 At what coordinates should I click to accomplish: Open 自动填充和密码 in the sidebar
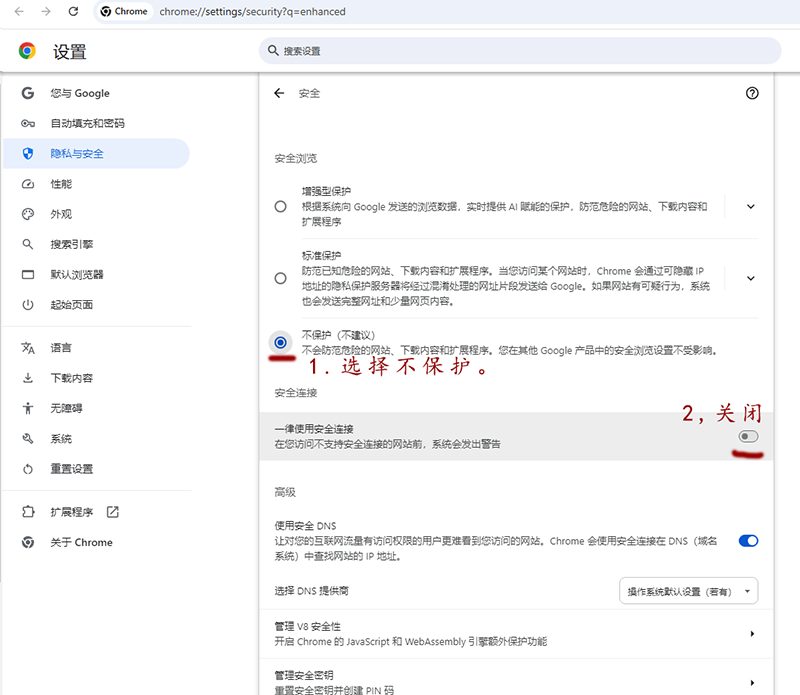87,124
